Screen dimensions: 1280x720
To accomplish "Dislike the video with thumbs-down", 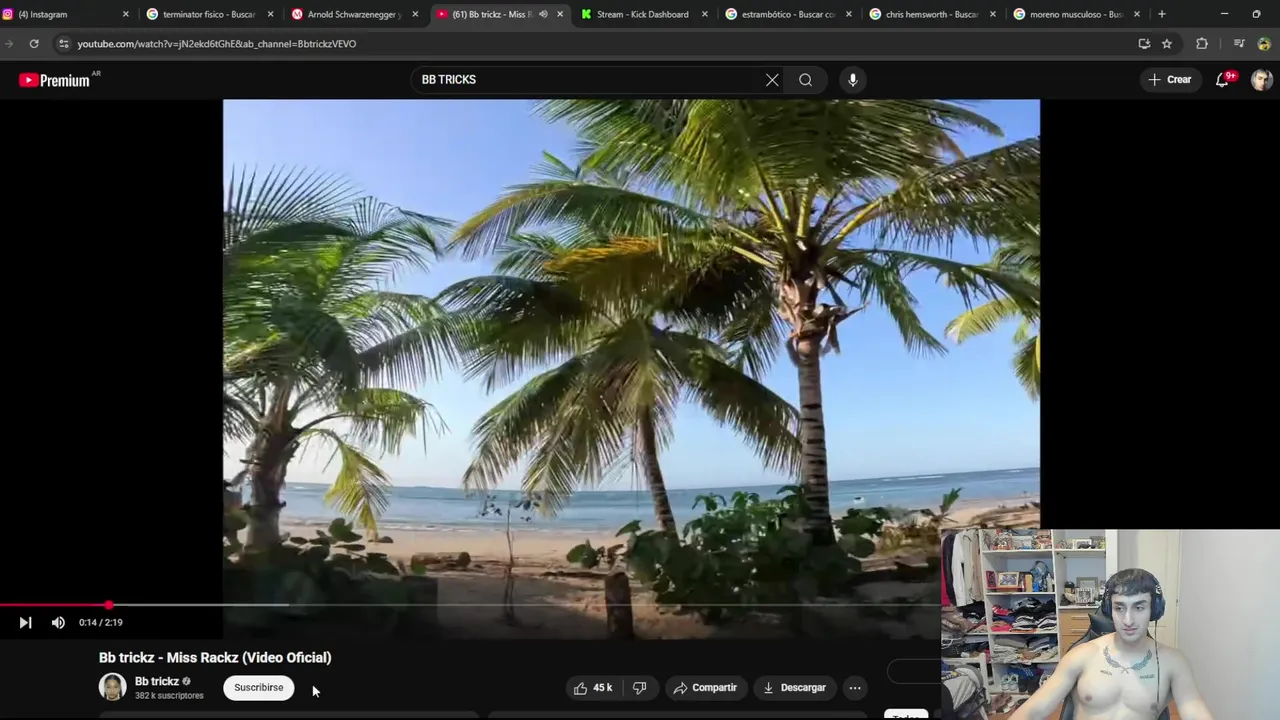I will pos(640,688).
